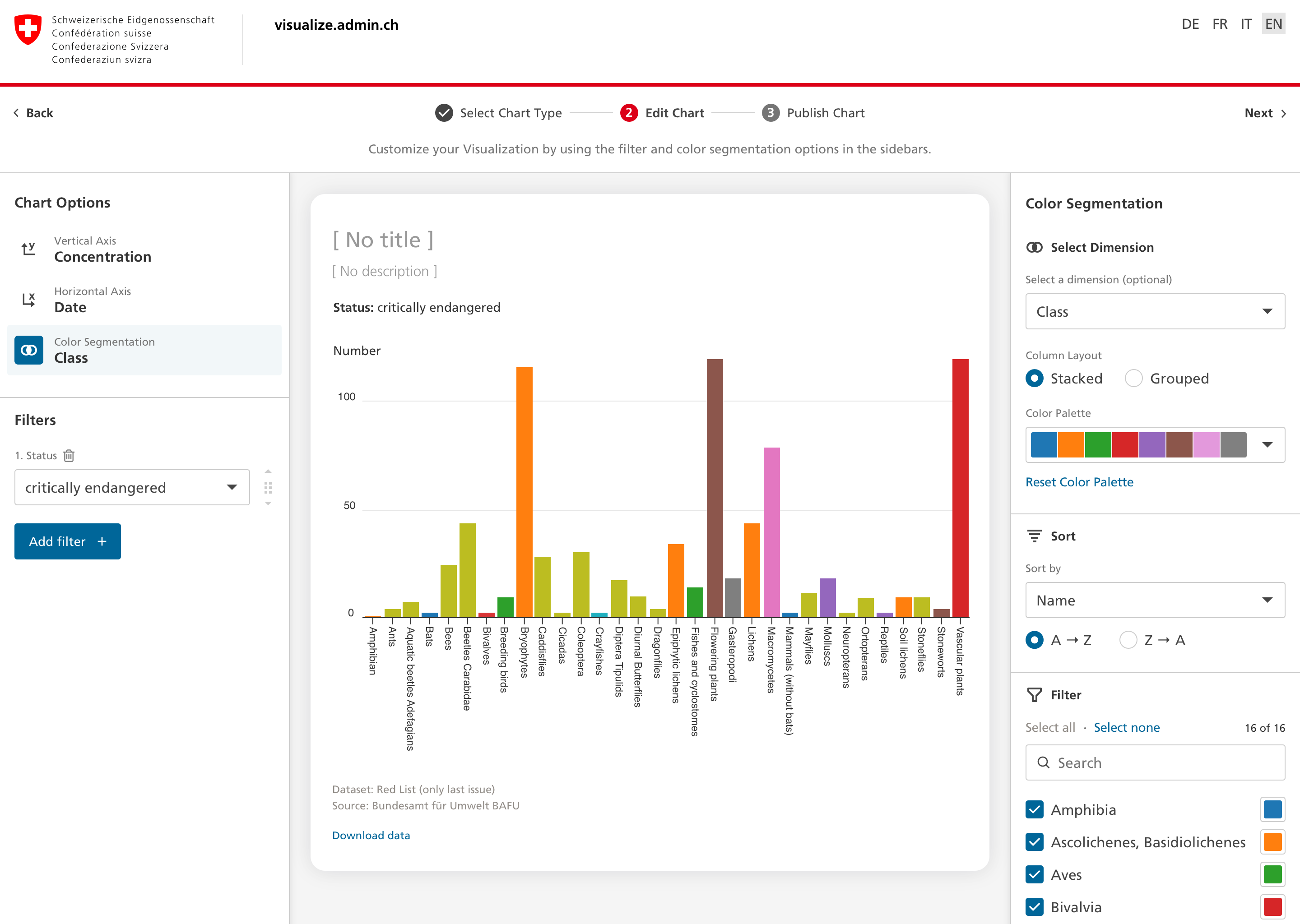Click the Add filter button
The image size is (1300, 924).
coord(67,541)
